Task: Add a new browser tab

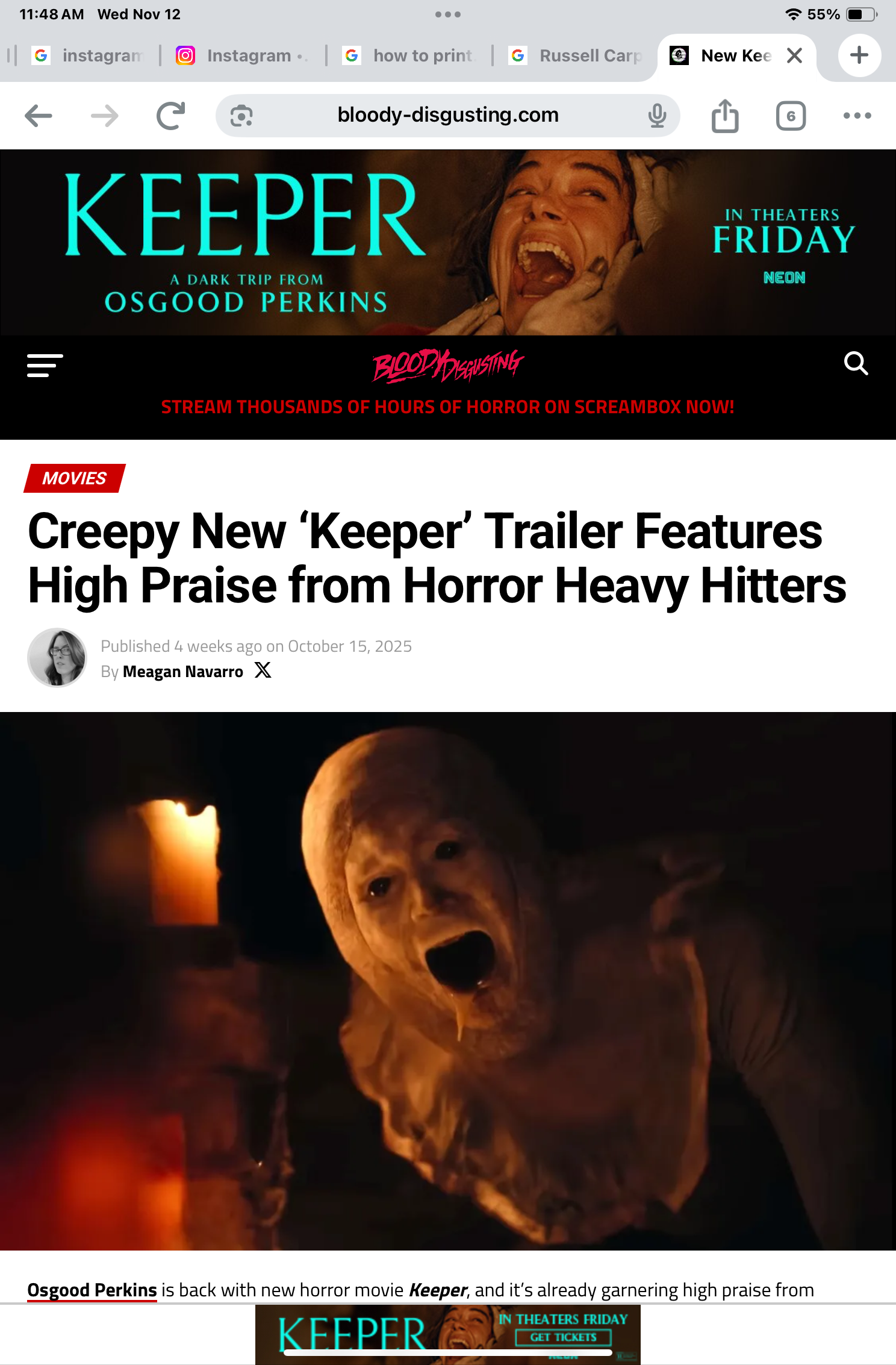Action: [x=859, y=55]
